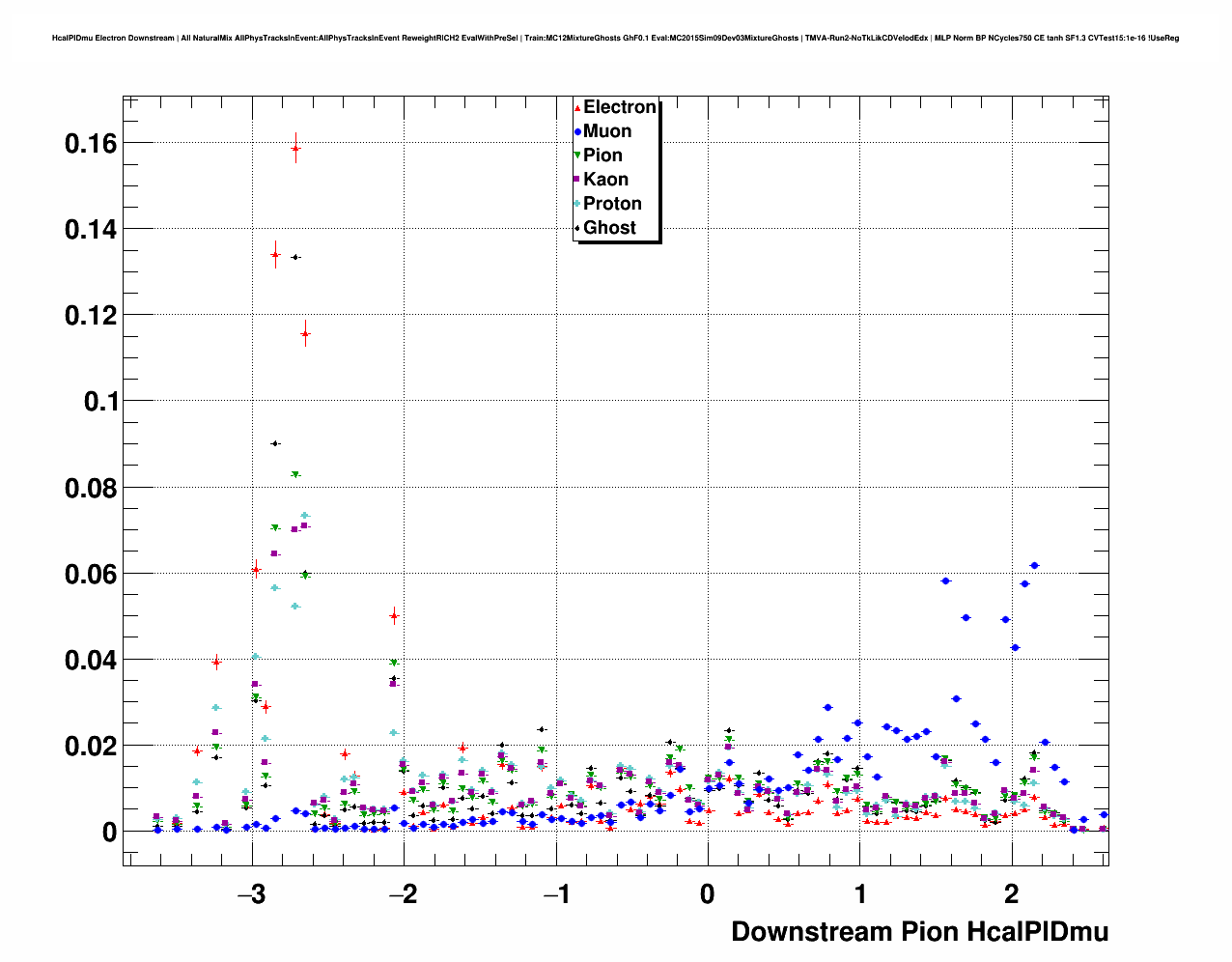Image resolution: width=1232 pixels, height=962 pixels.
Task: Click the x-axis title Downstream Pion HcalPIDmu
Action: pos(919,931)
